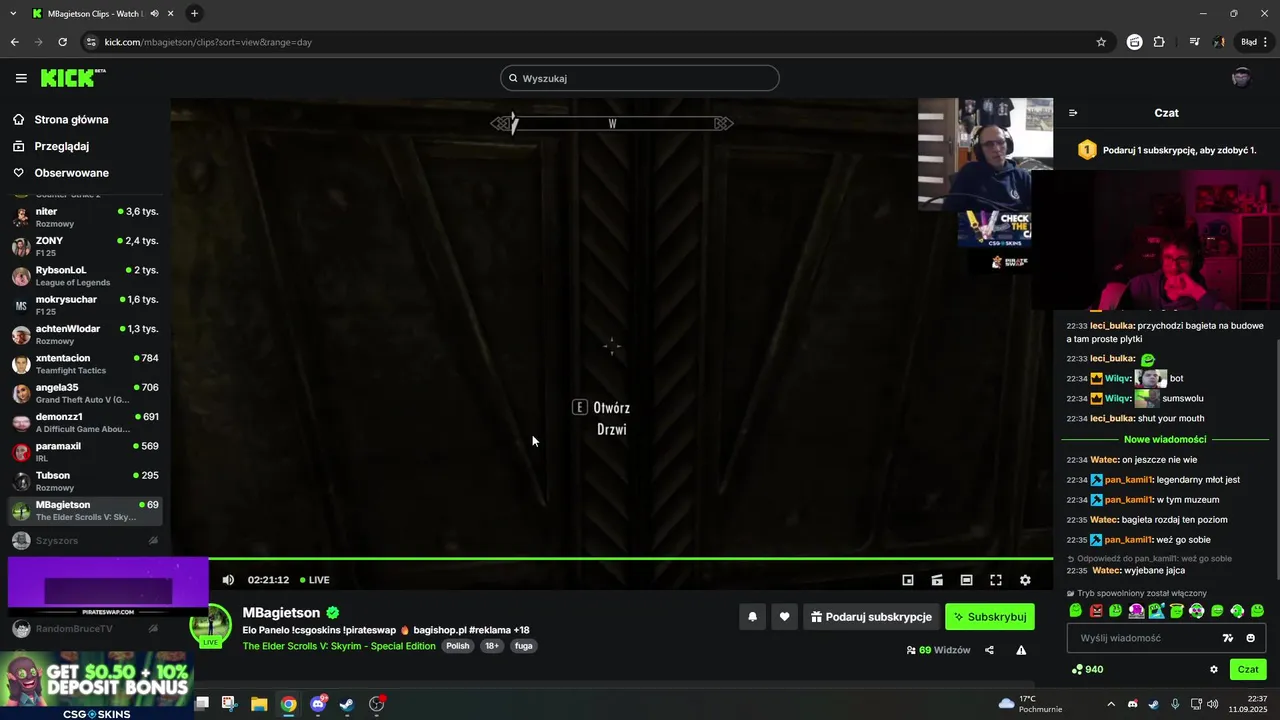This screenshot has height=720, width=1280.
Task: Select MBagietson channel in sidebar
Action: 84,510
